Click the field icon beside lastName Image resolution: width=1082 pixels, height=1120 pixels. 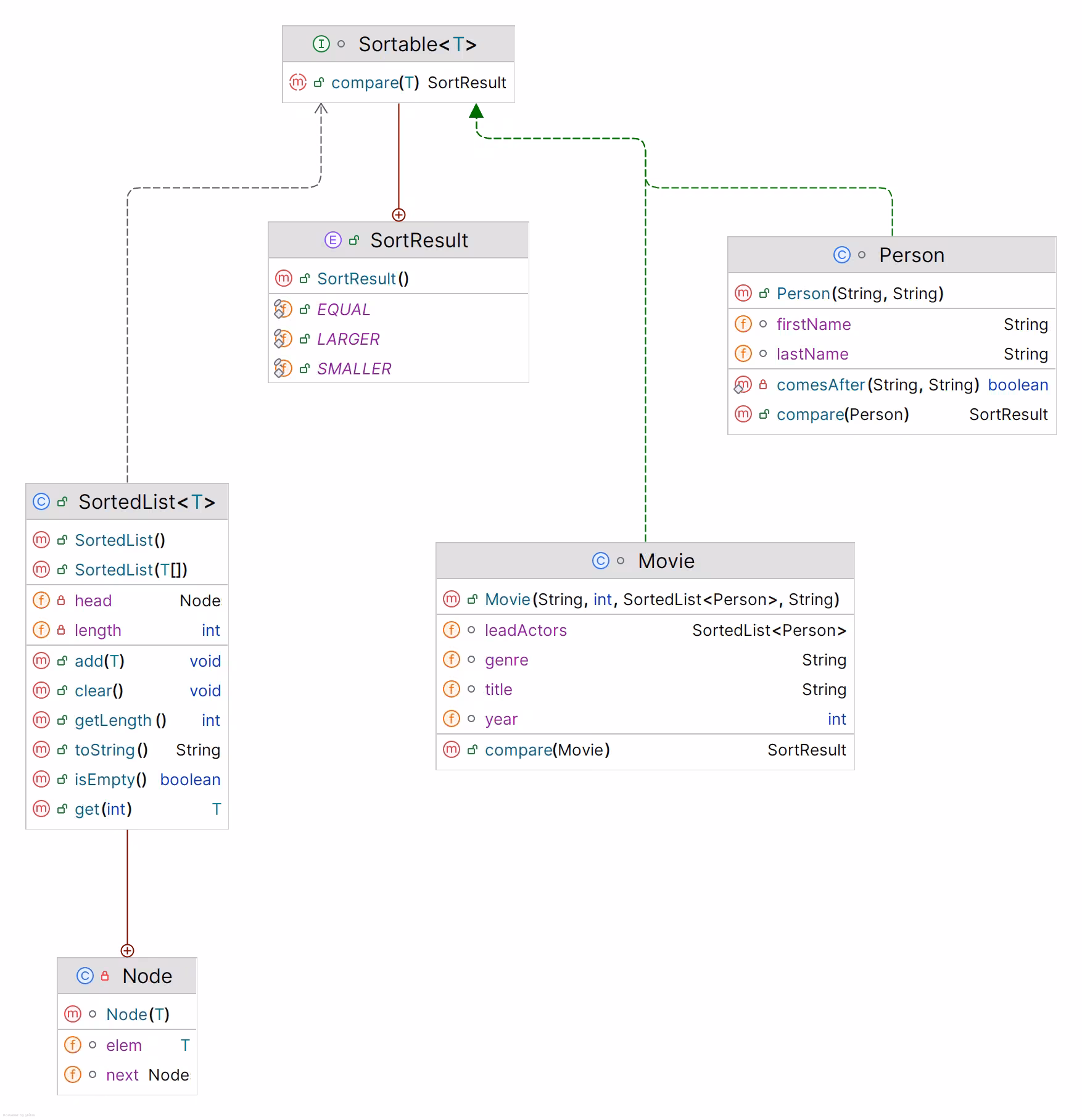(743, 353)
